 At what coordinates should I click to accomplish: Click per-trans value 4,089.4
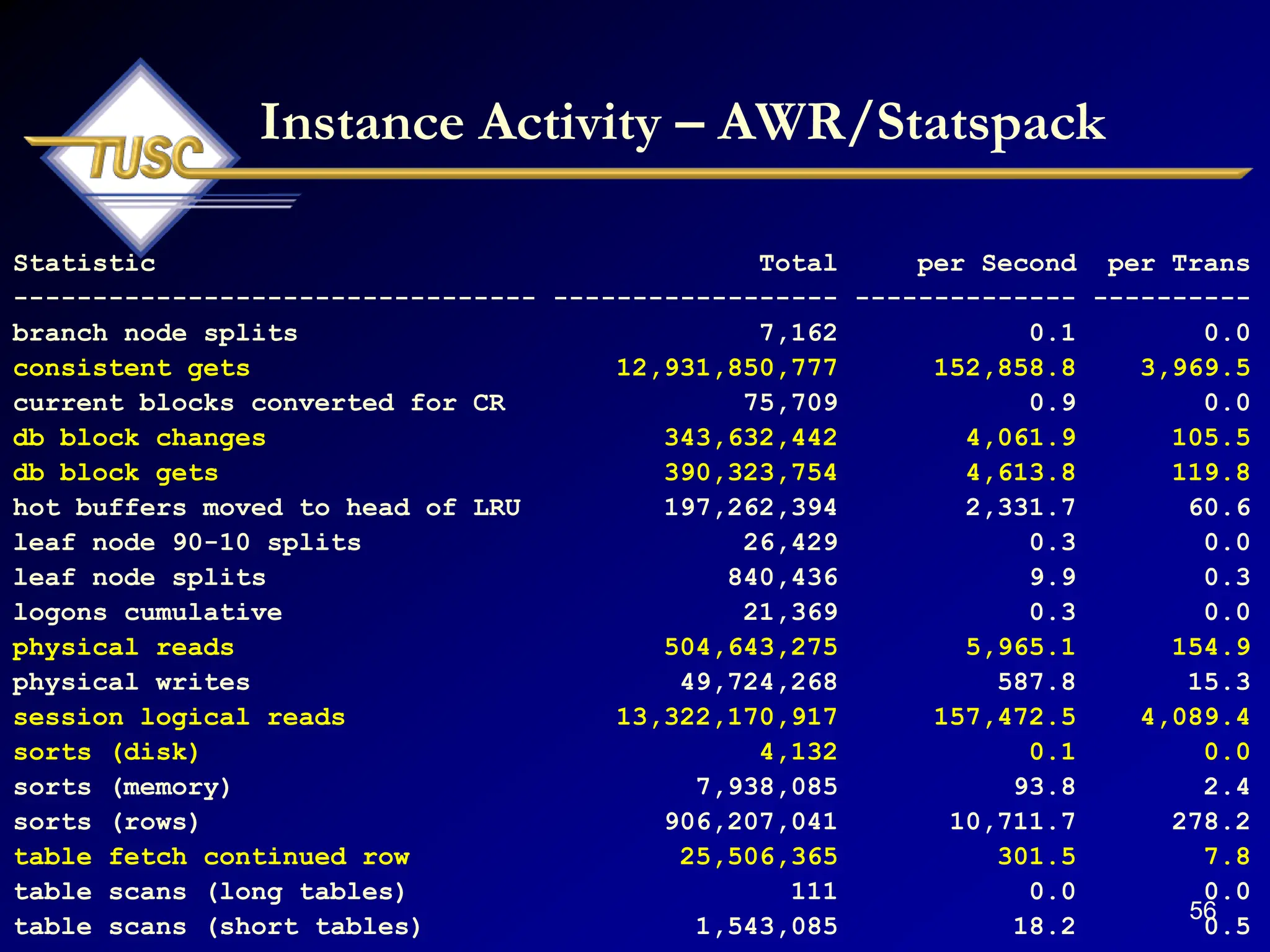click(1195, 717)
